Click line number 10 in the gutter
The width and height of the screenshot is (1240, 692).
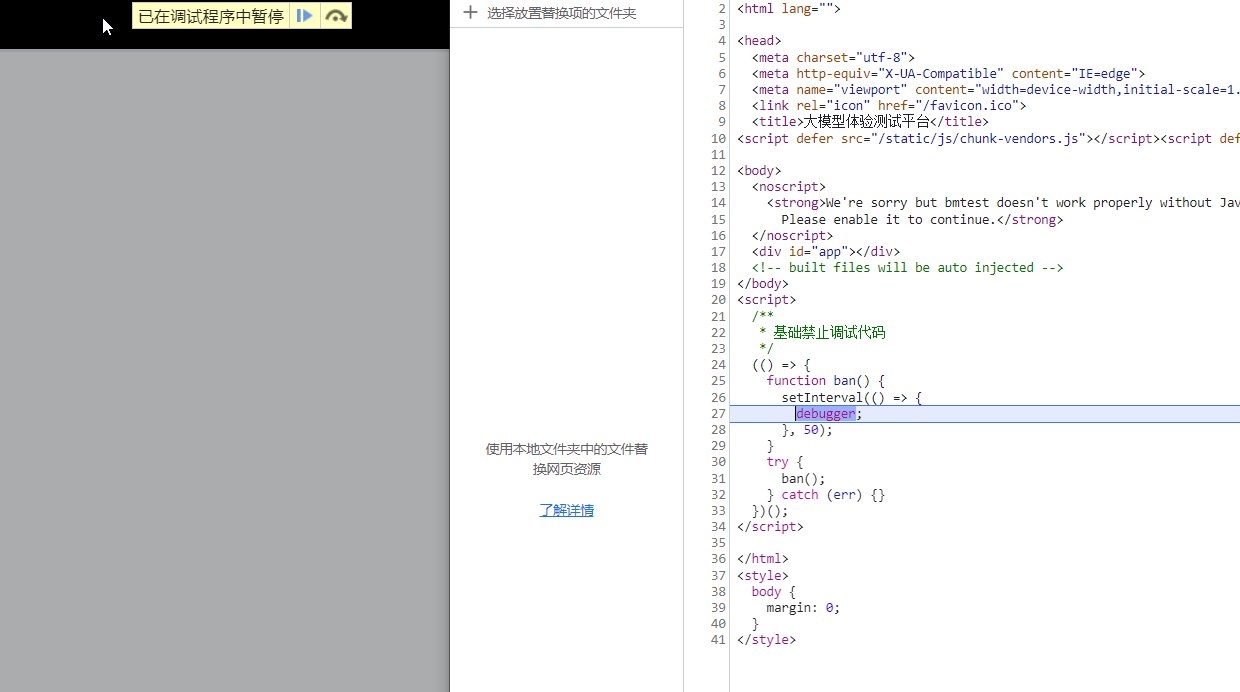pyautogui.click(x=718, y=139)
